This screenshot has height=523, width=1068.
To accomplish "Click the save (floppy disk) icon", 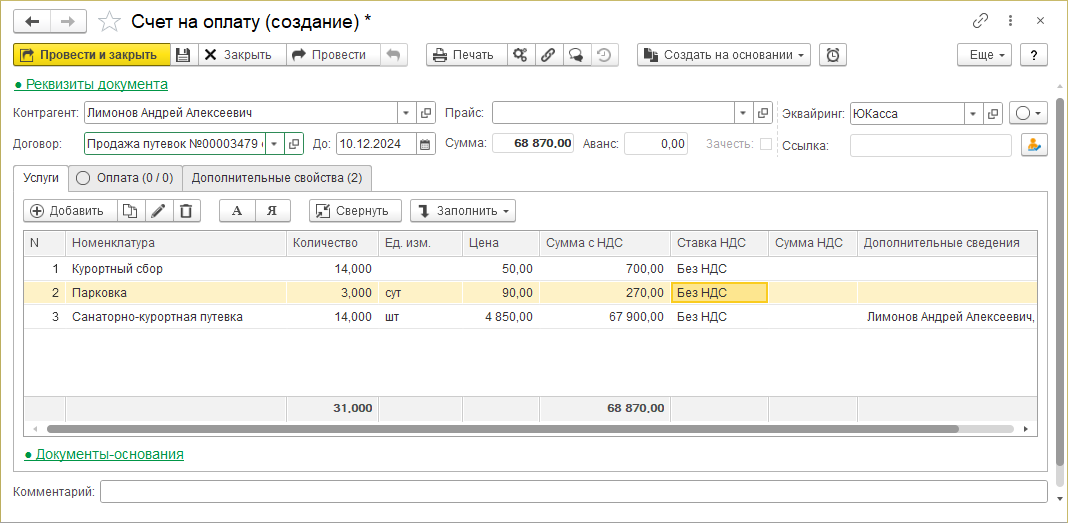I will pos(183,55).
